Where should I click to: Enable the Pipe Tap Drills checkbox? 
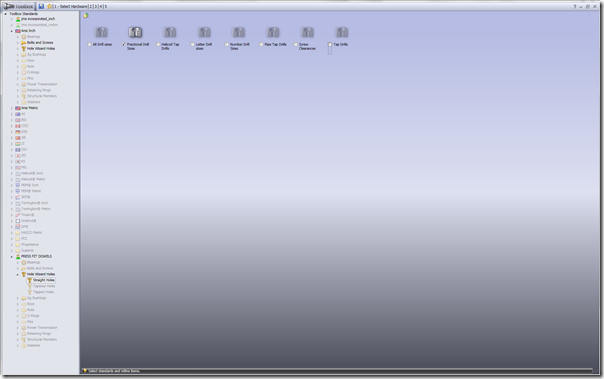(261, 44)
